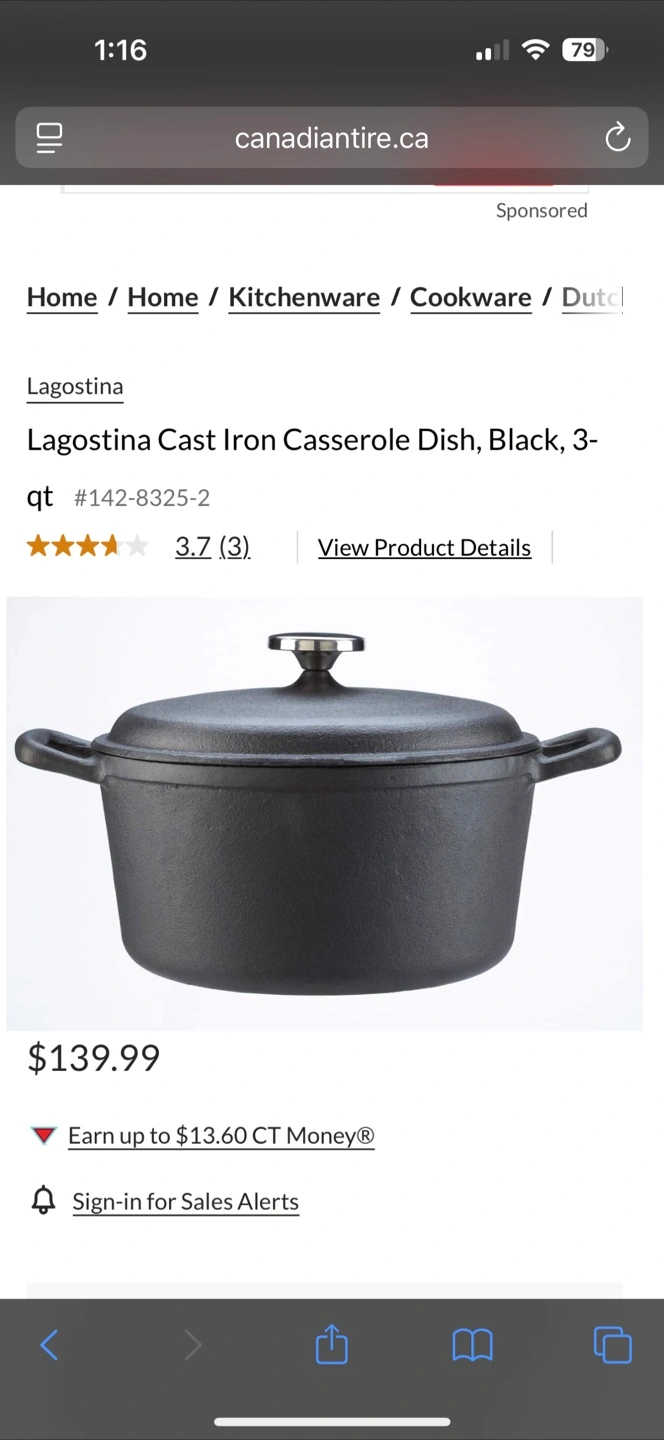The image size is (664, 1440).
Task: Open the second Home breadcrumb link
Action: pyautogui.click(x=163, y=297)
